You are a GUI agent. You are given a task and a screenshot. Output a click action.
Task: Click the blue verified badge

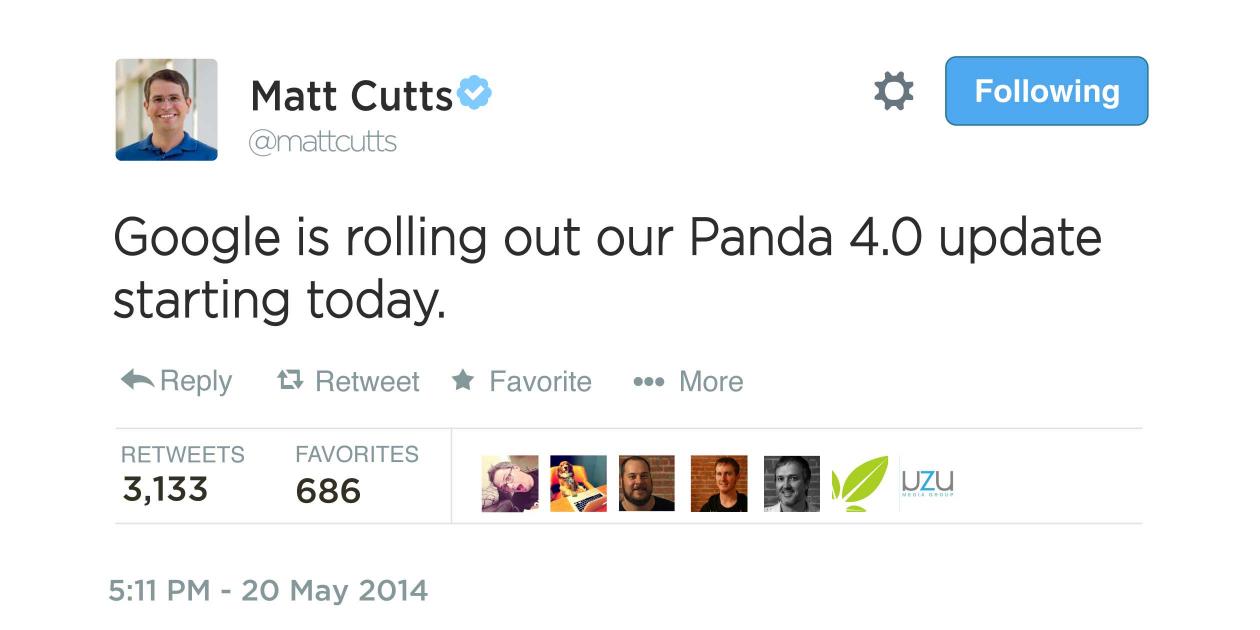tap(474, 94)
